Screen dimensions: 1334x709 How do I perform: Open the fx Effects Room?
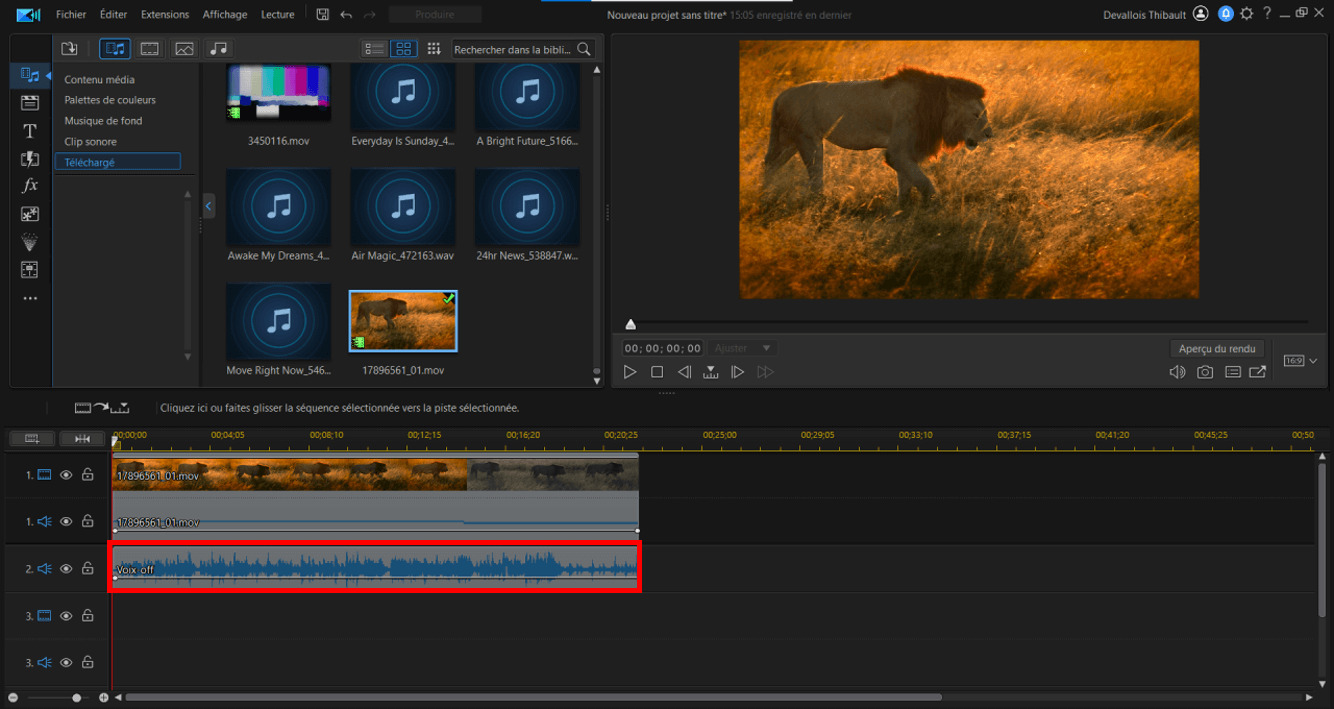30,186
